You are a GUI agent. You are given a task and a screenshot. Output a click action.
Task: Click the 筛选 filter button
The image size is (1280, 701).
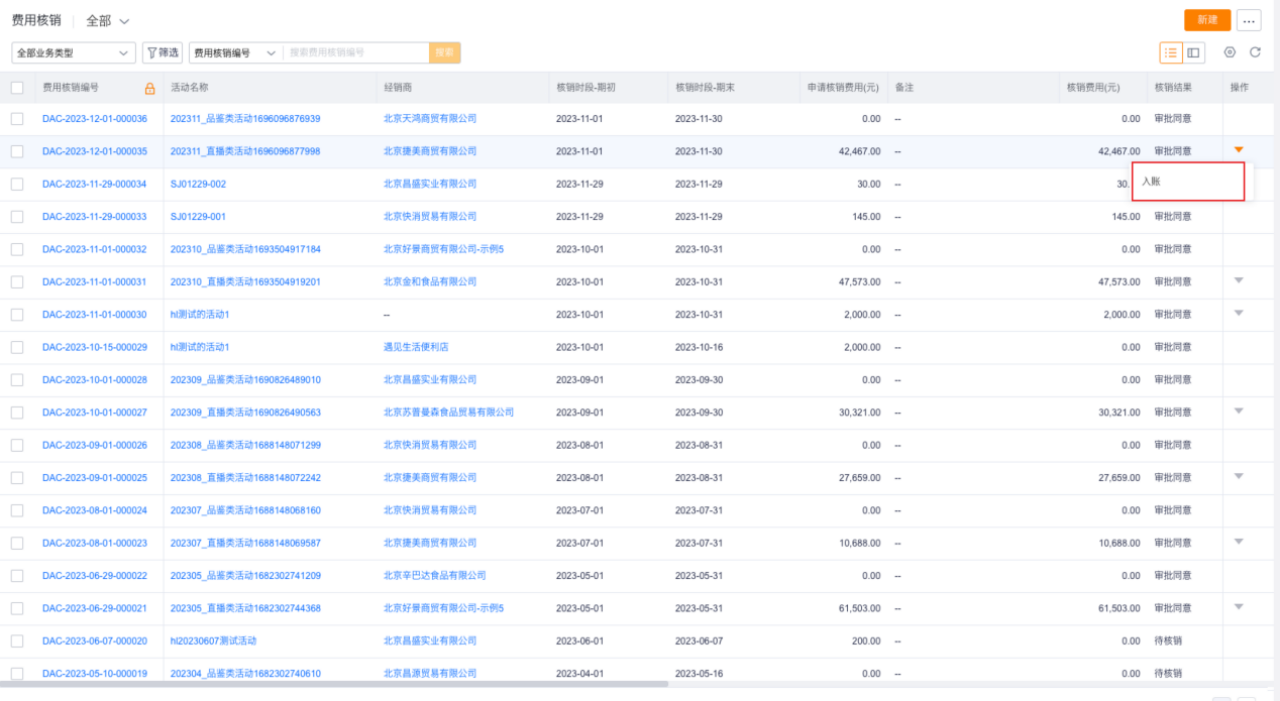coord(162,53)
